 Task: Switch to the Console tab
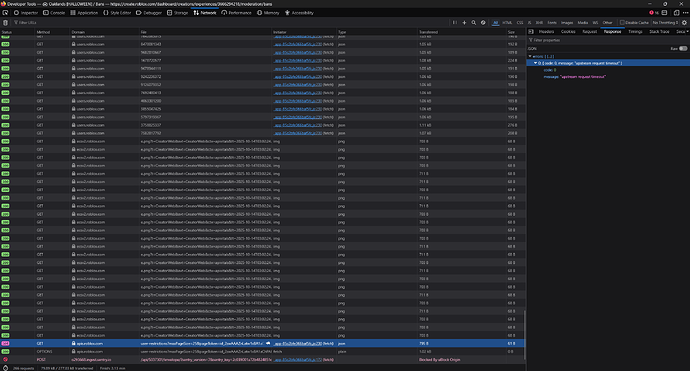[54, 13]
